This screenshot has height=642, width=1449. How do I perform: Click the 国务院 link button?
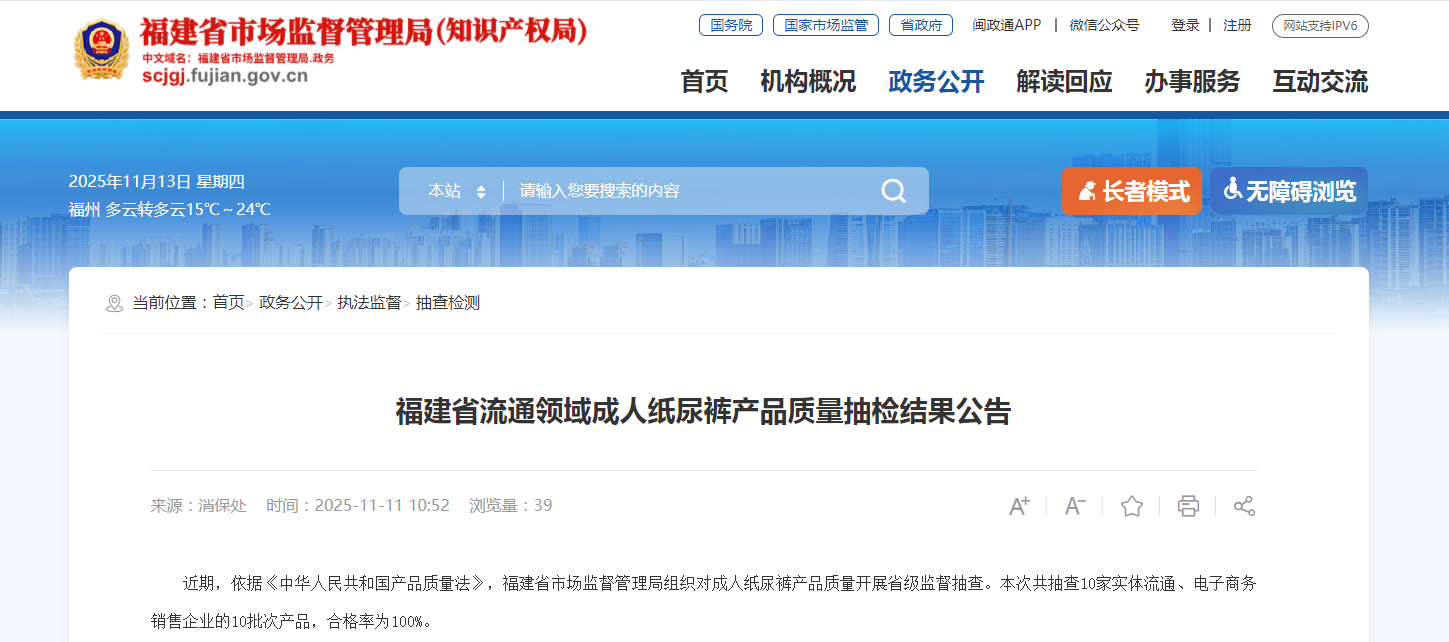pos(731,25)
